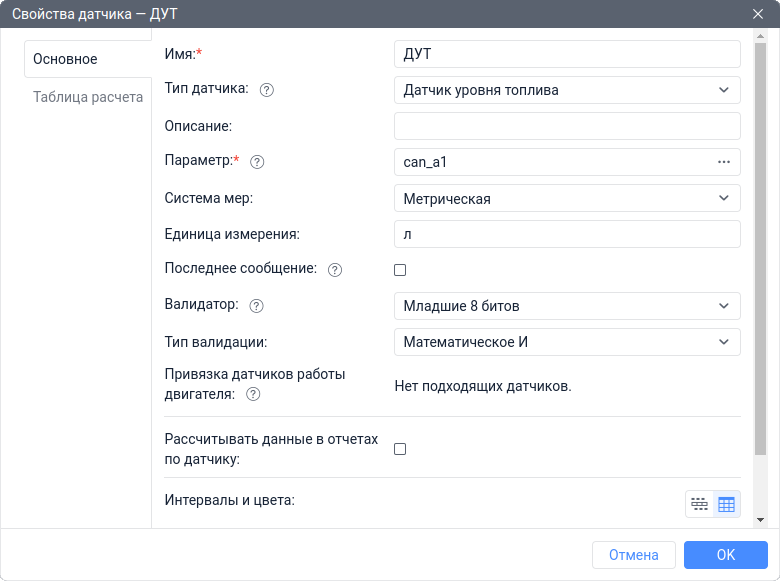Viewport: 780px width, 581px height.
Task: Click scrollbar down arrow in dialog
Action: pos(761,520)
